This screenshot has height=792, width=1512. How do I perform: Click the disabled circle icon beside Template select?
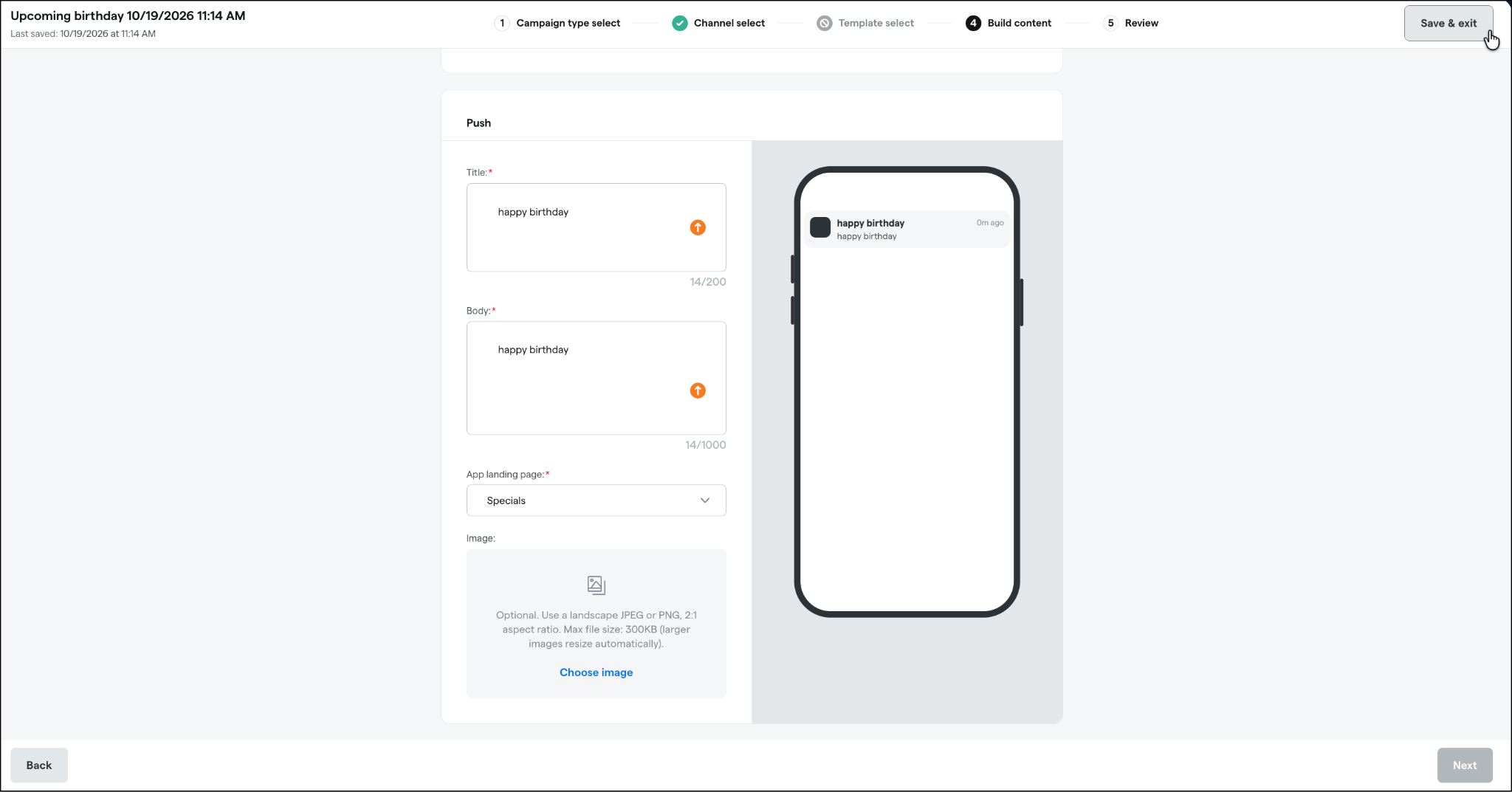pos(825,23)
